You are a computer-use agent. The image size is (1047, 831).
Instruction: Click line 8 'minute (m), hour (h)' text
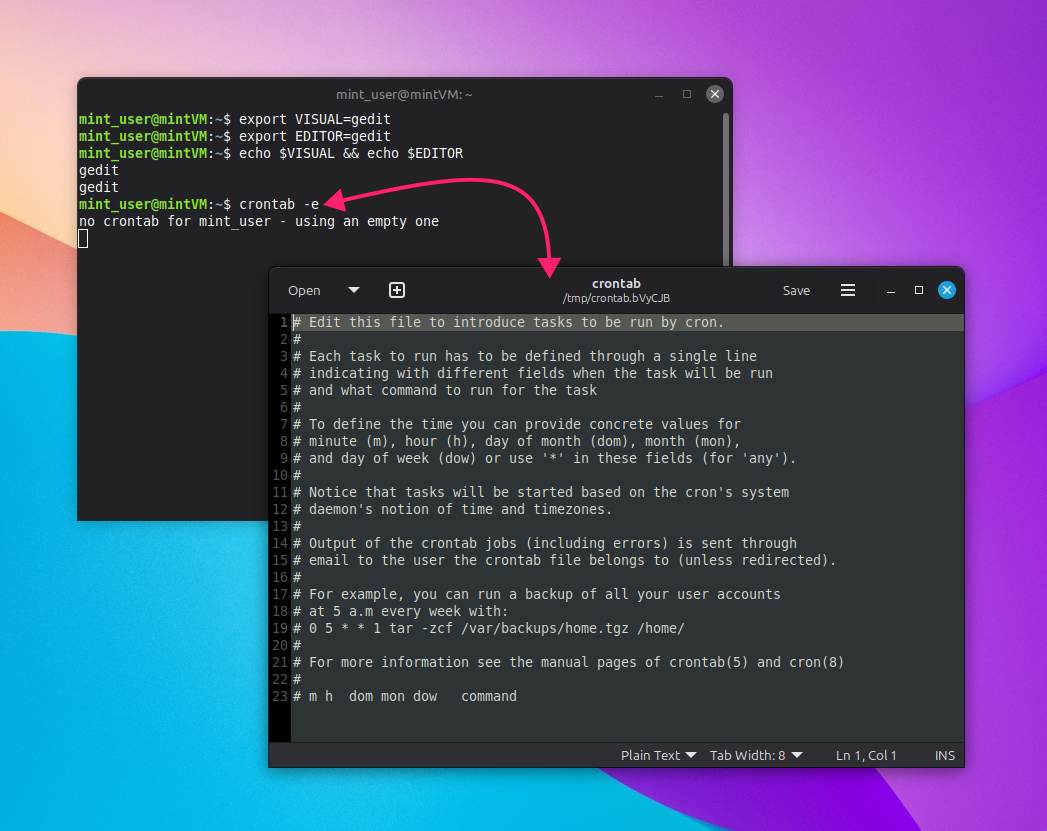[x=517, y=441]
